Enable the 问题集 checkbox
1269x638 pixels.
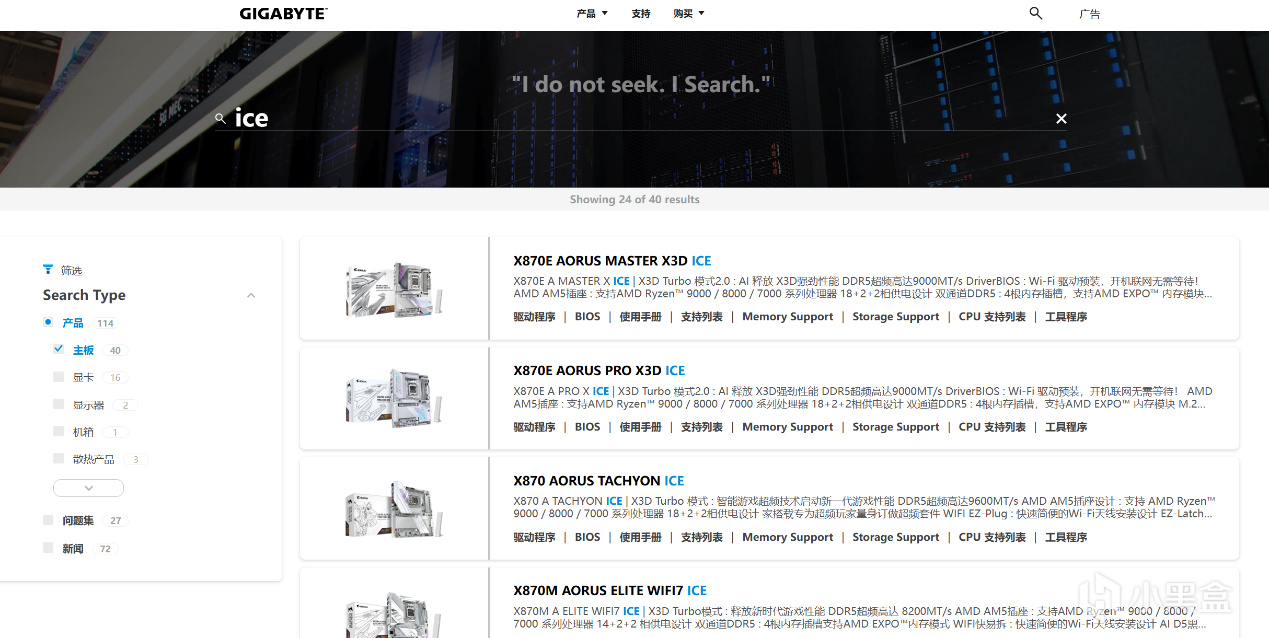tap(48, 520)
